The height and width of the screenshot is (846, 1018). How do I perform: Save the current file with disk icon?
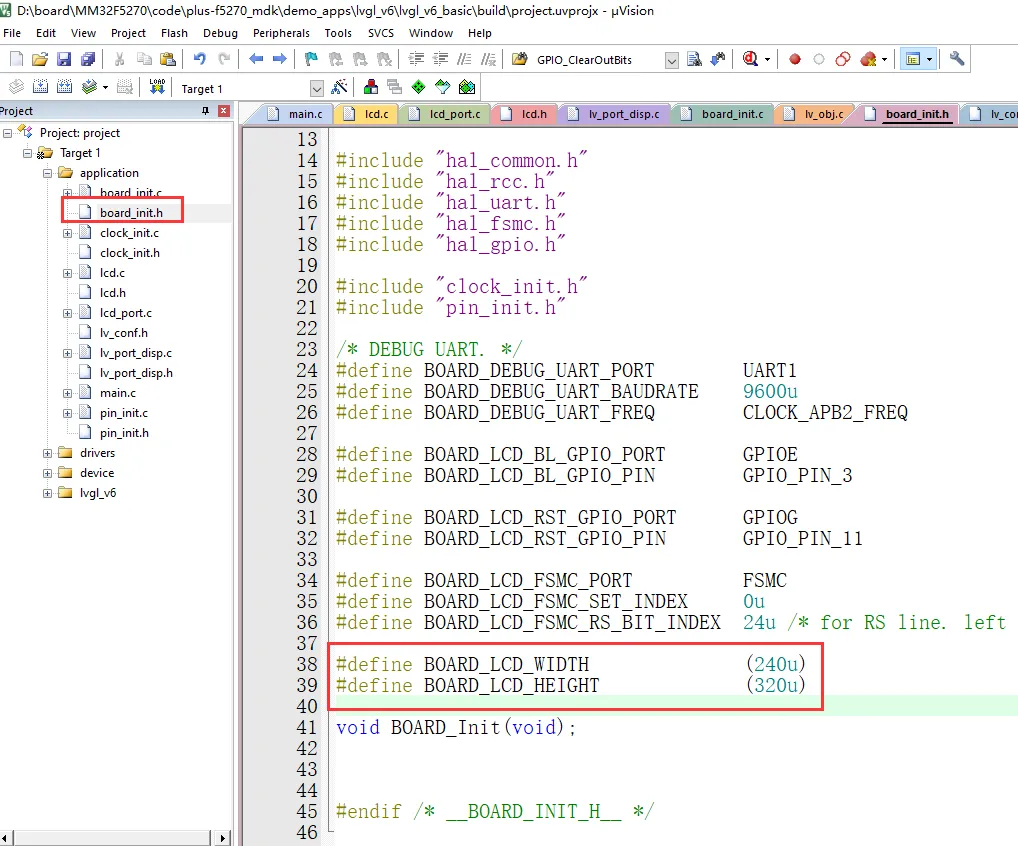[x=64, y=59]
